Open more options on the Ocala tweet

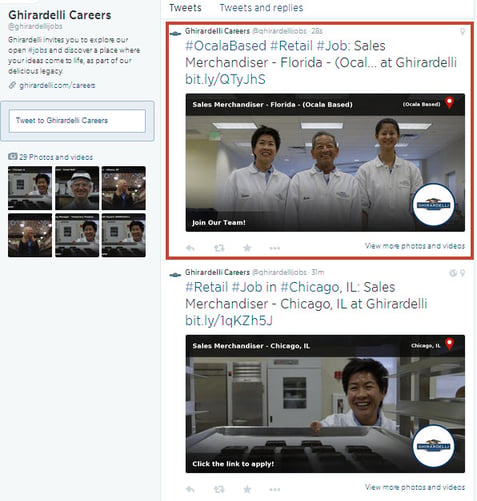pos(275,248)
